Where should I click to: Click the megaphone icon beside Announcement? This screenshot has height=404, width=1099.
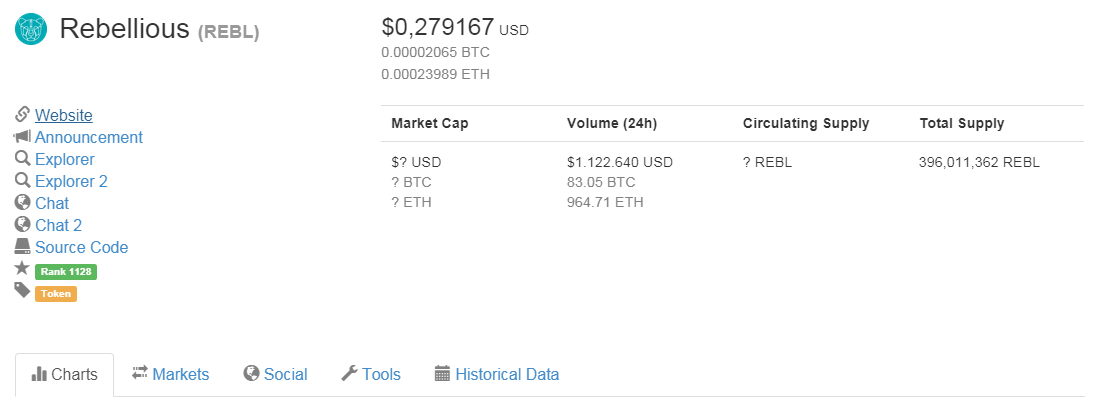click(22, 137)
